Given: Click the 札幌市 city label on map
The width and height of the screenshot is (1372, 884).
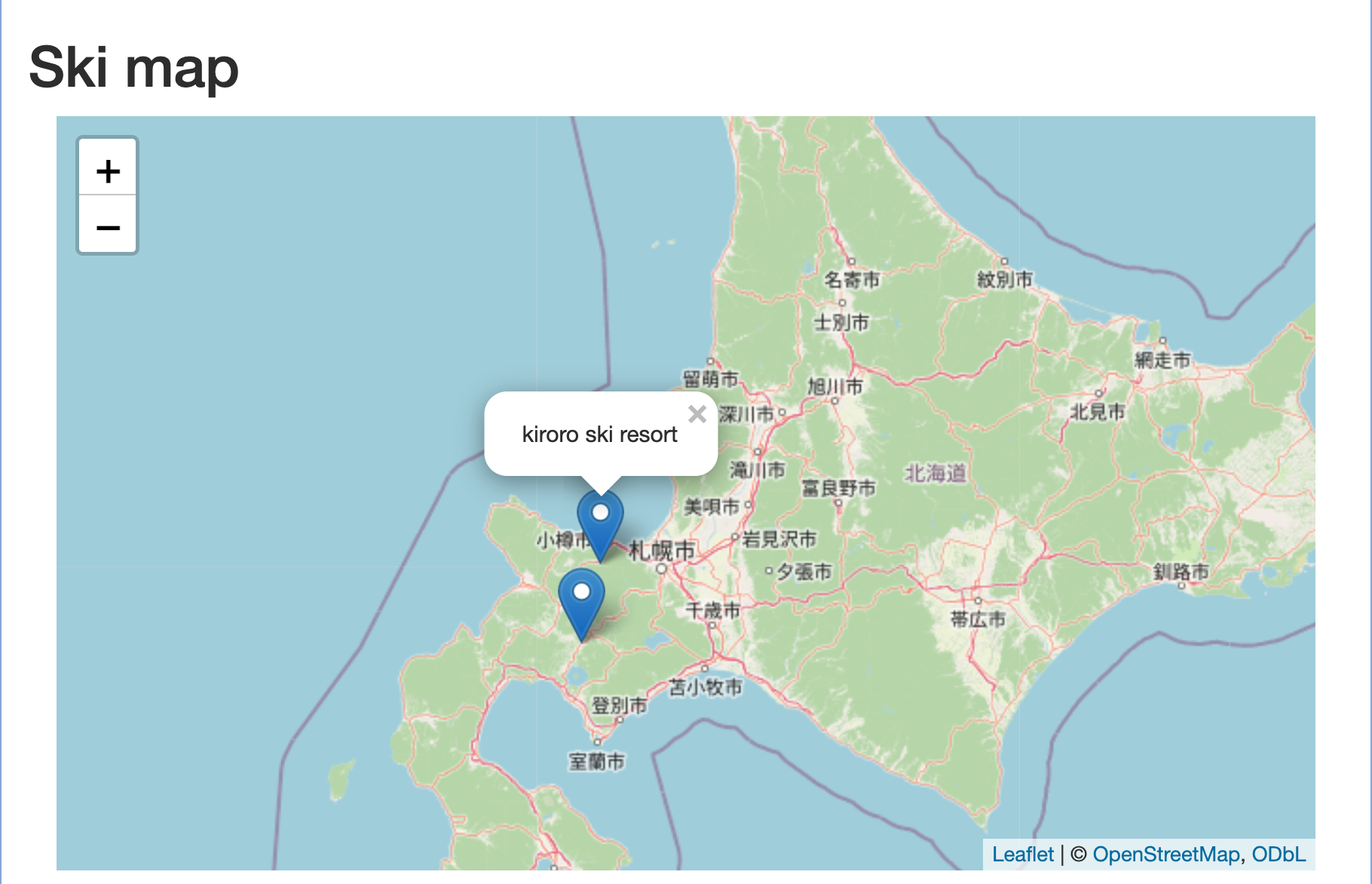Looking at the screenshot, I should 662,551.
